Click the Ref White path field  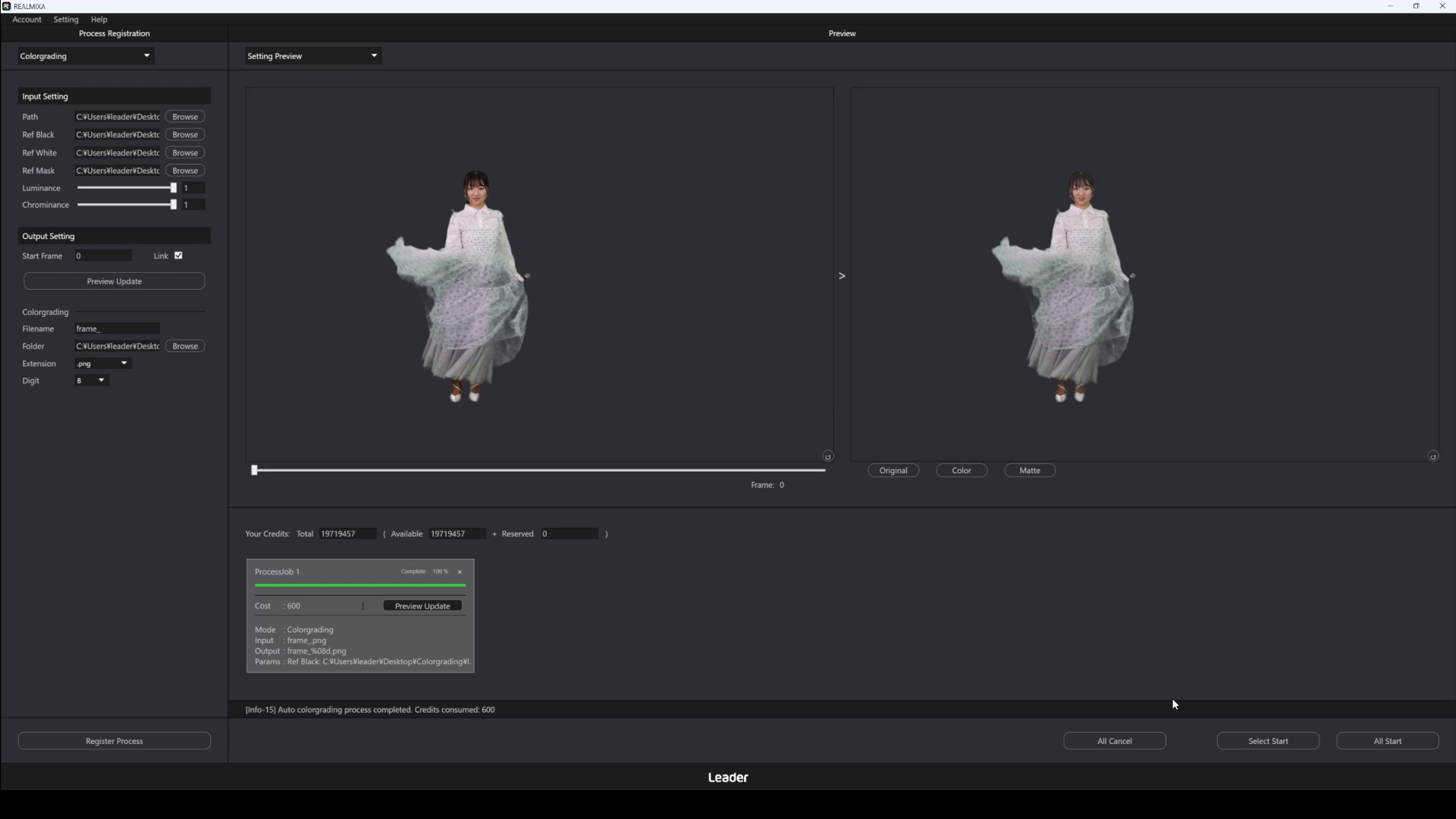click(117, 153)
